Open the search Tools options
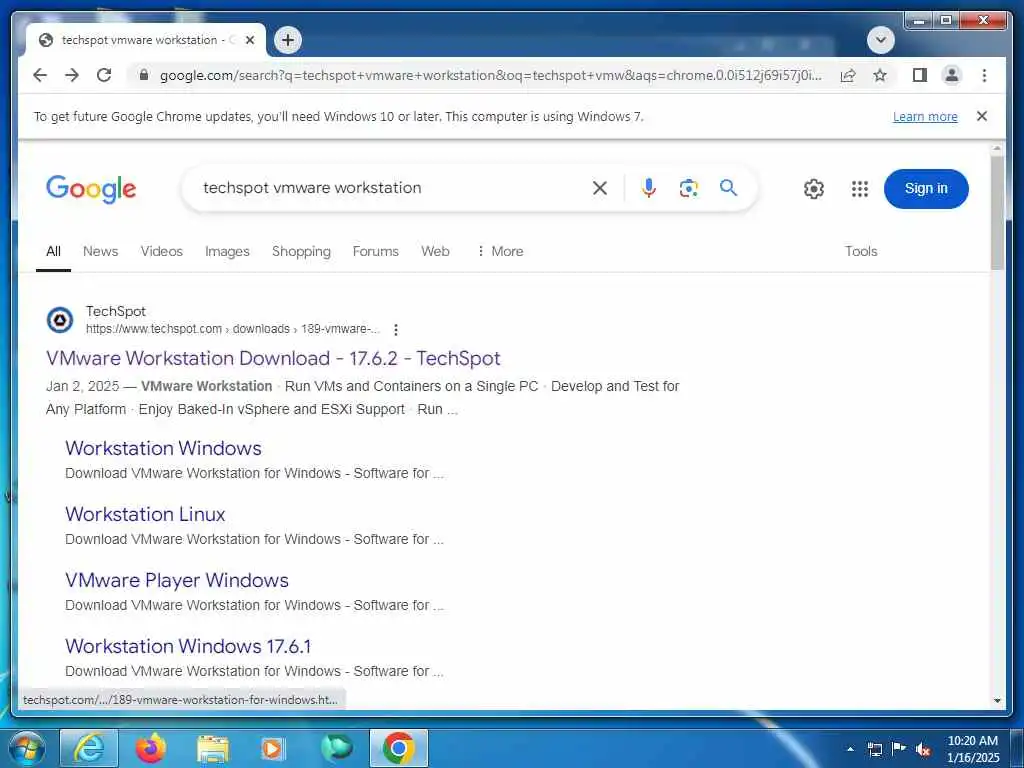The image size is (1024, 768). (861, 251)
